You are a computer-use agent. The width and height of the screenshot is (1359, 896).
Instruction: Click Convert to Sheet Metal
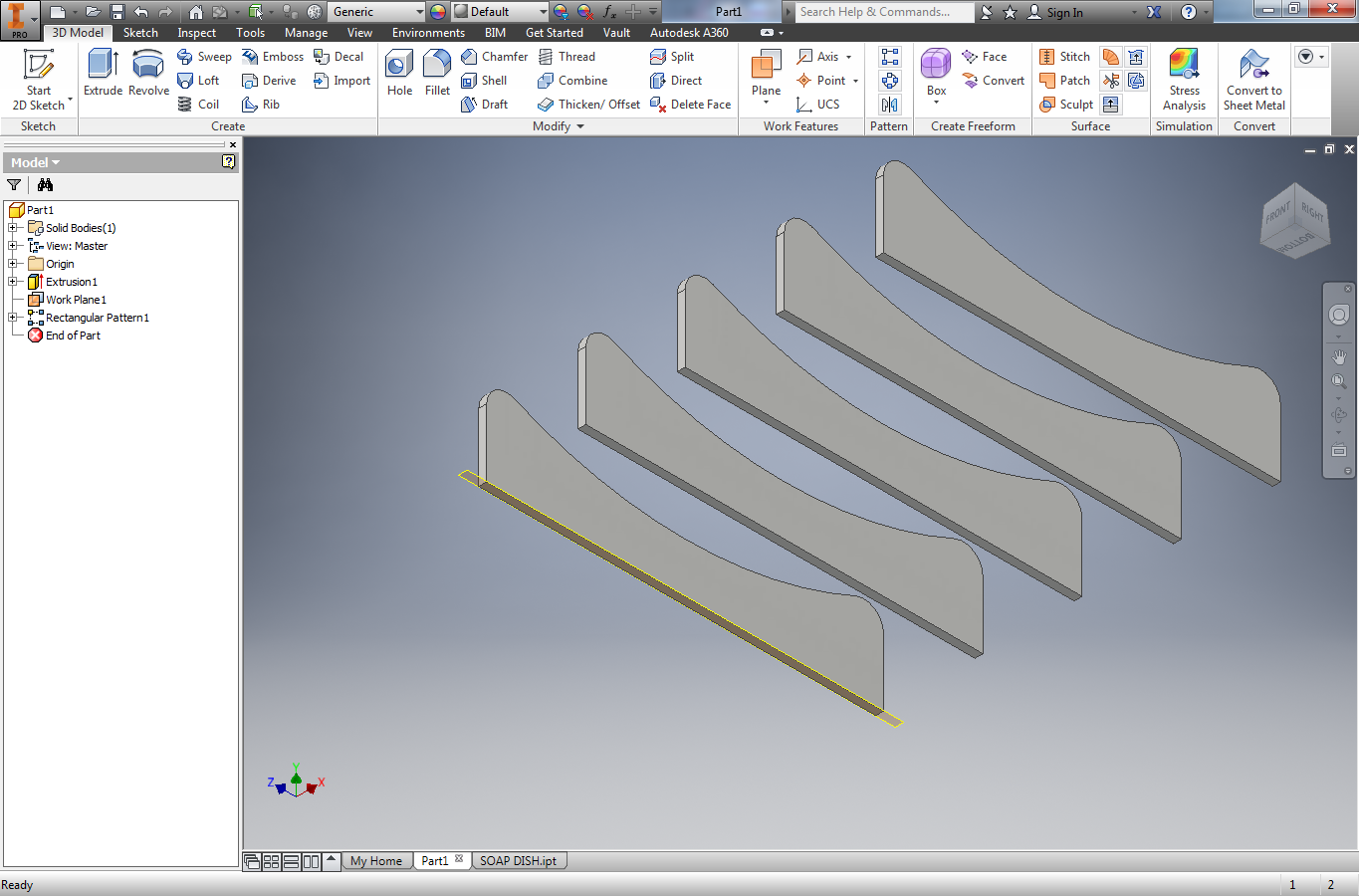coord(1253,80)
